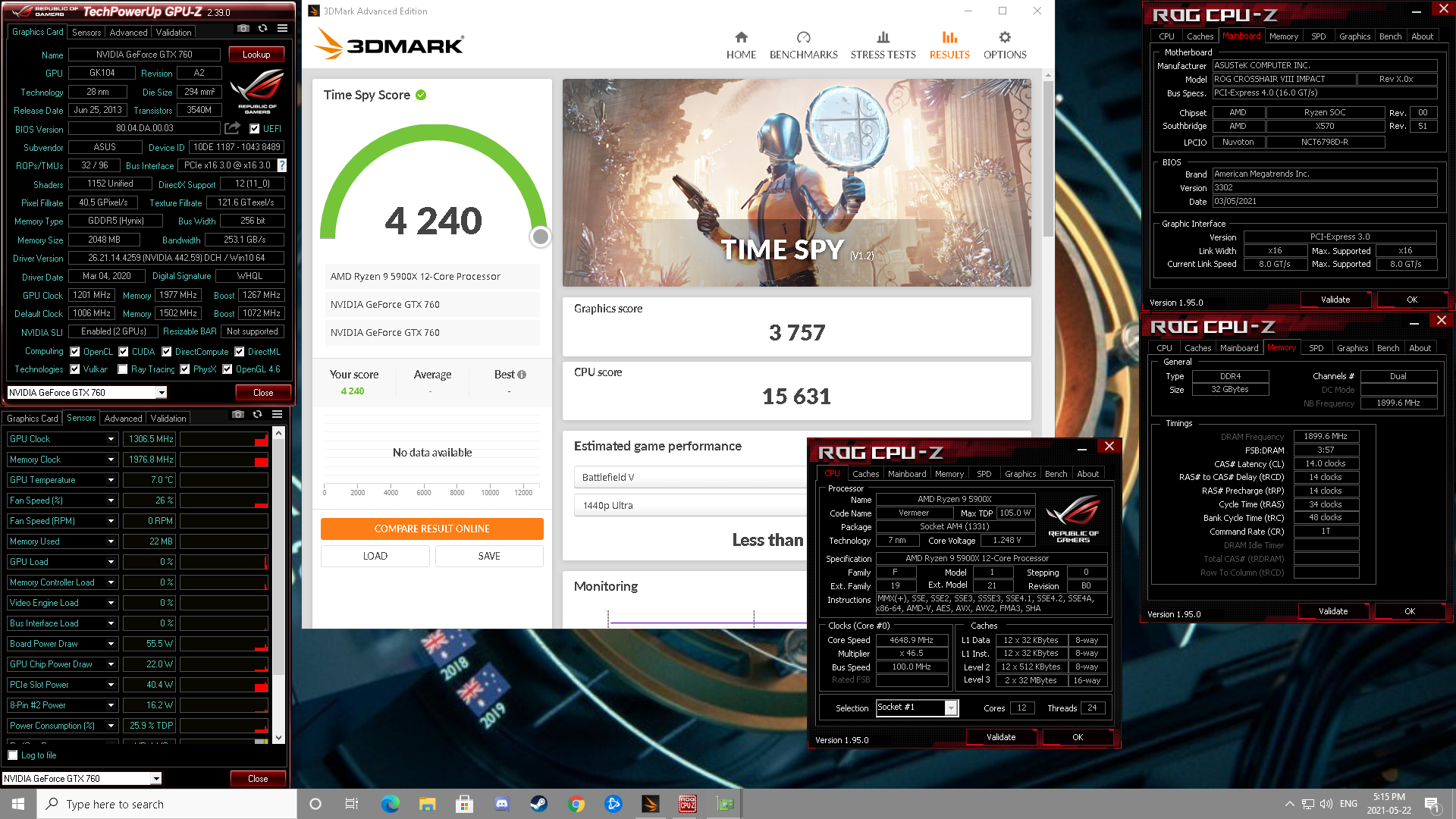This screenshot has width=1456, height=819.
Task: Switch to ROG CPU-Z taskbar icon
Action: (688, 804)
